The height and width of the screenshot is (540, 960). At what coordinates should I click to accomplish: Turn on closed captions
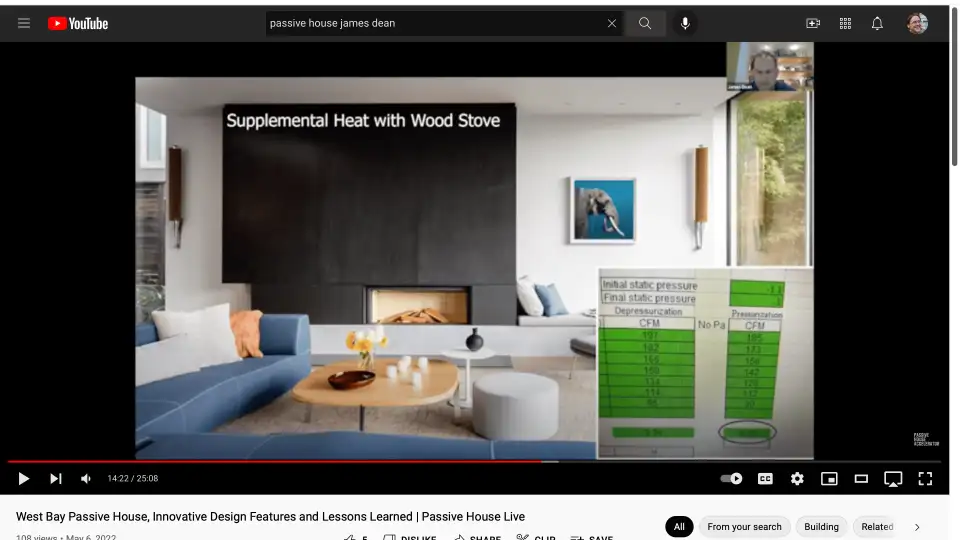pyautogui.click(x=765, y=479)
